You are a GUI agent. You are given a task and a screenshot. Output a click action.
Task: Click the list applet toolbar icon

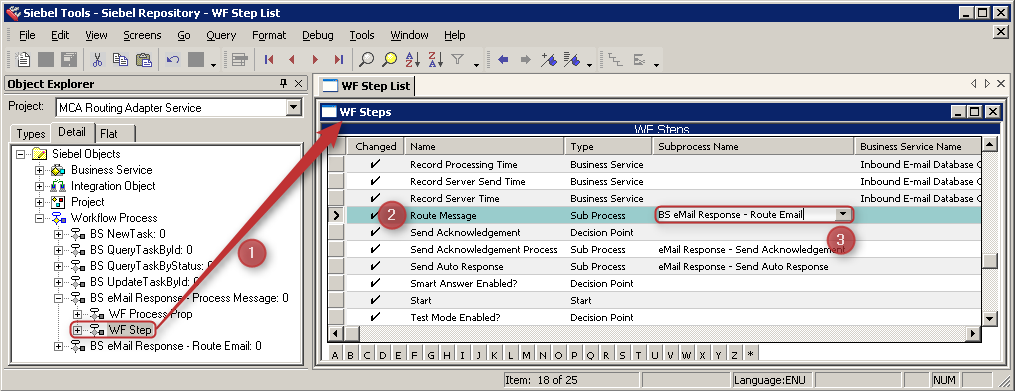240,60
